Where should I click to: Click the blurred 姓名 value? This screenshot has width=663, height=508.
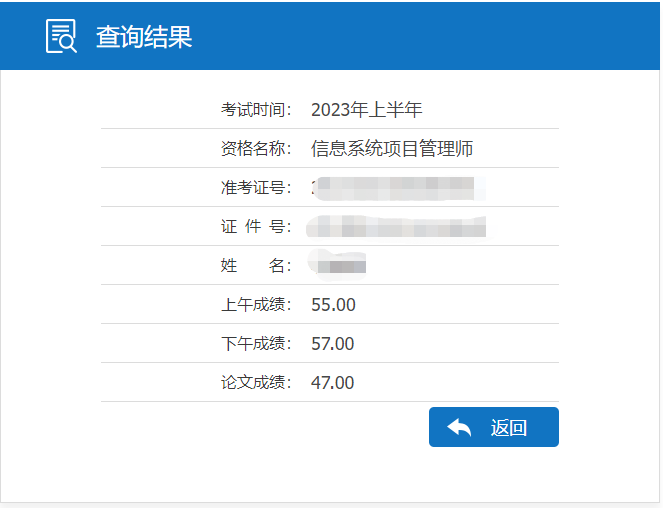coord(338,265)
